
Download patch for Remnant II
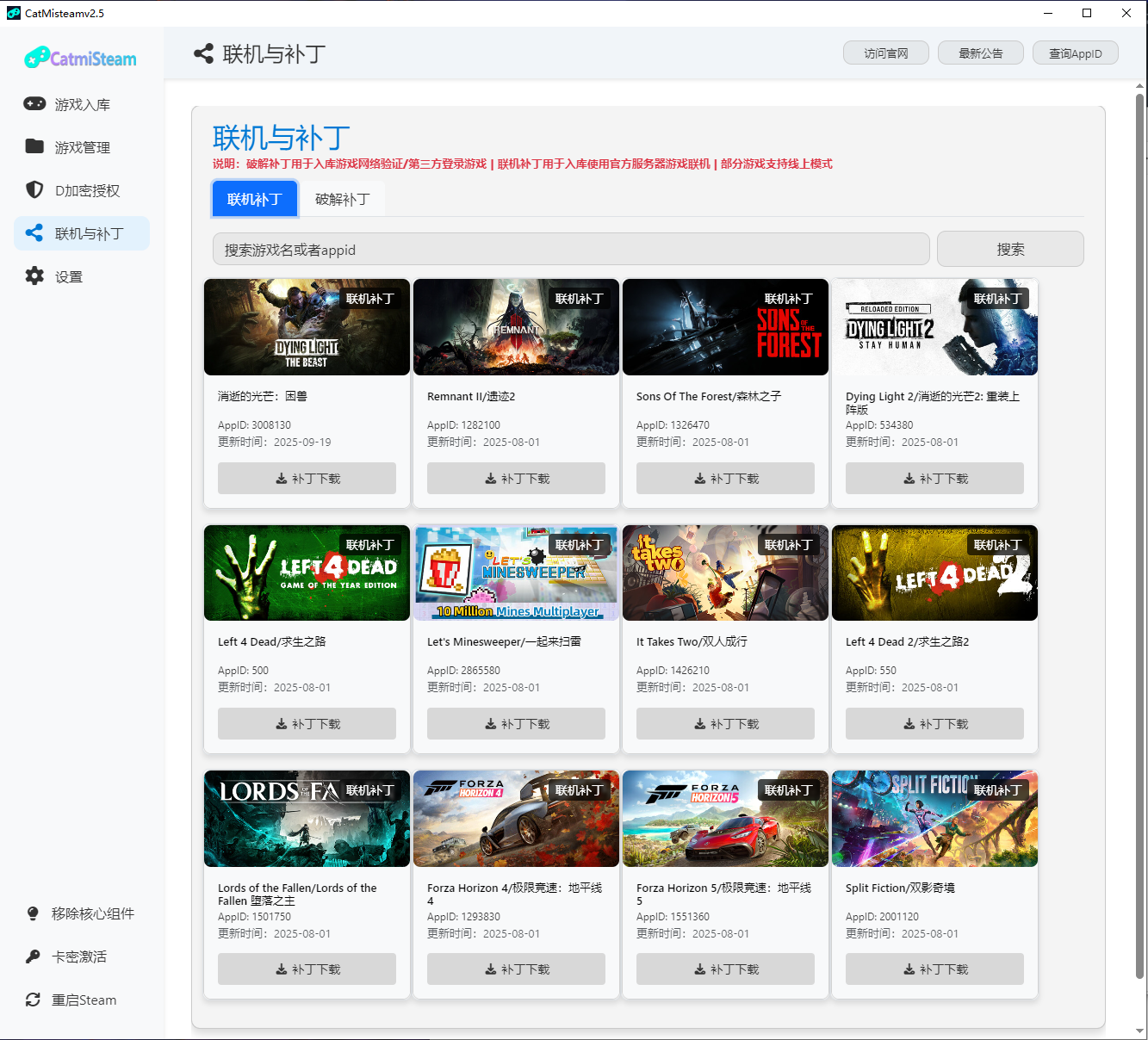point(516,478)
